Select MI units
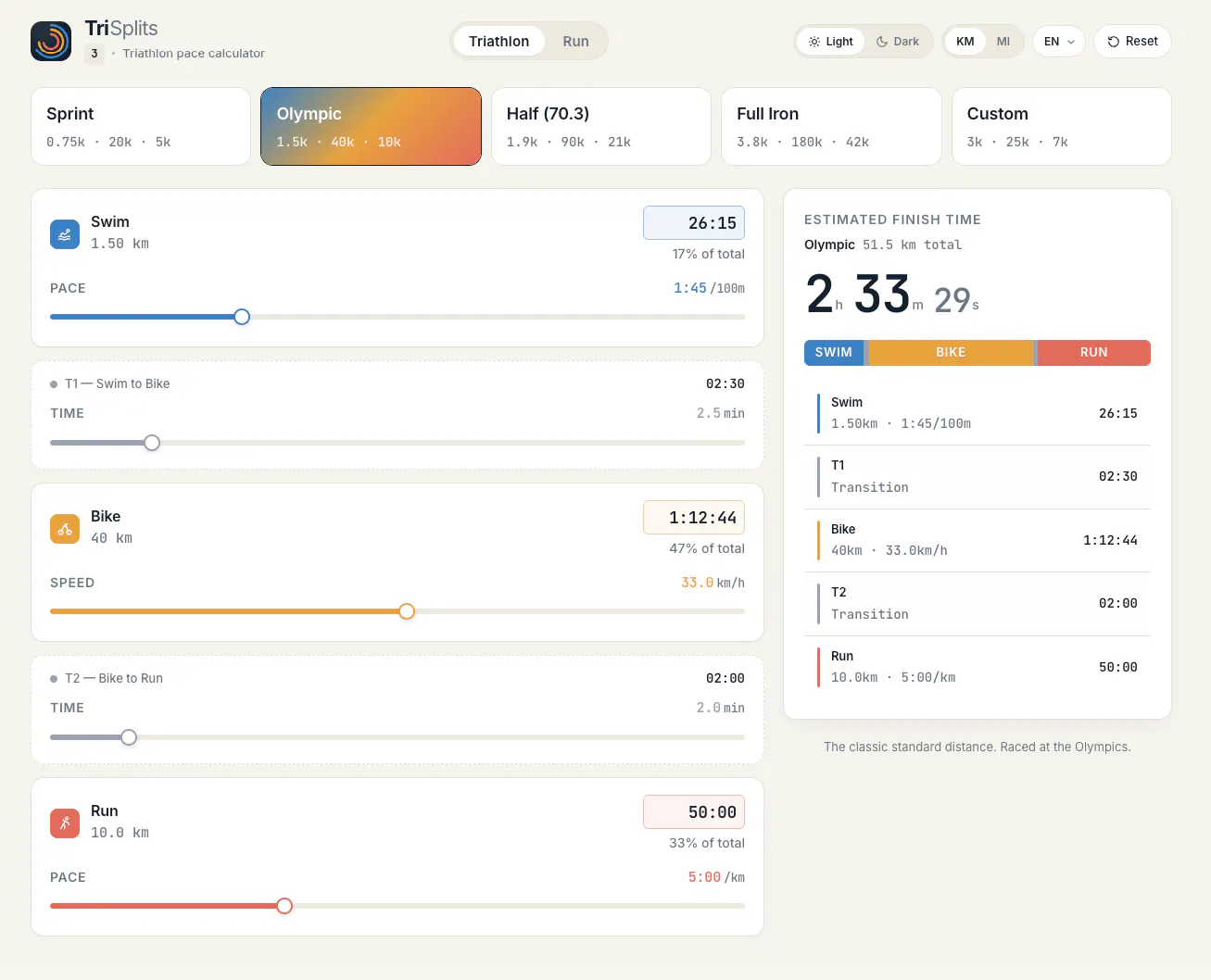This screenshot has width=1211, height=980. (x=1003, y=42)
